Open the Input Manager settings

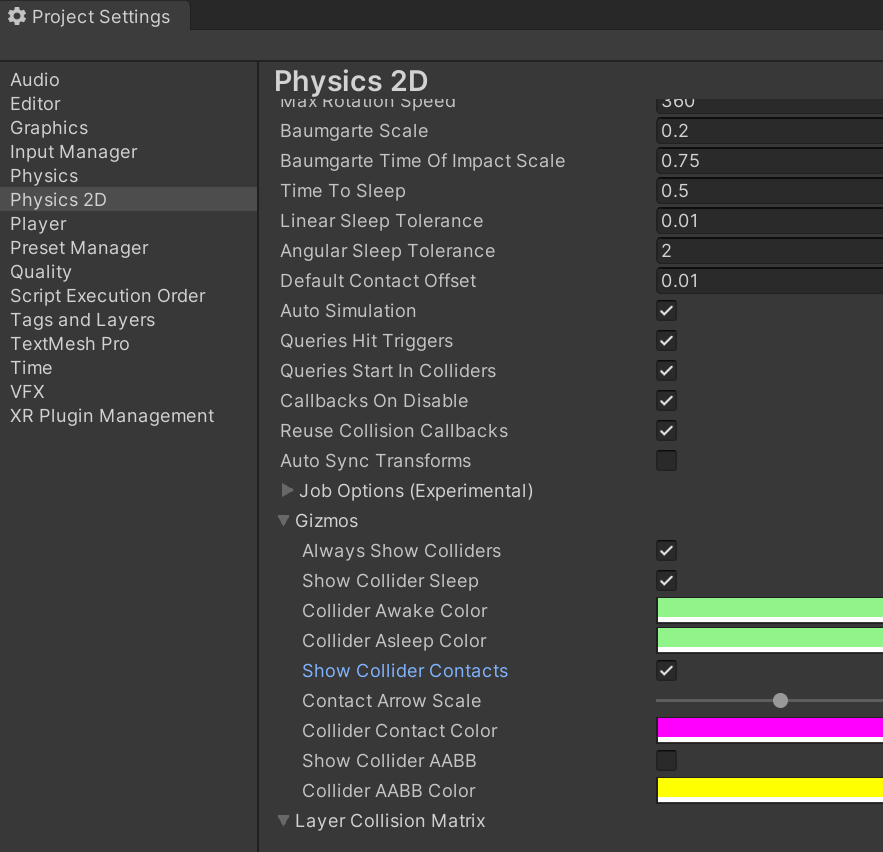coord(74,152)
